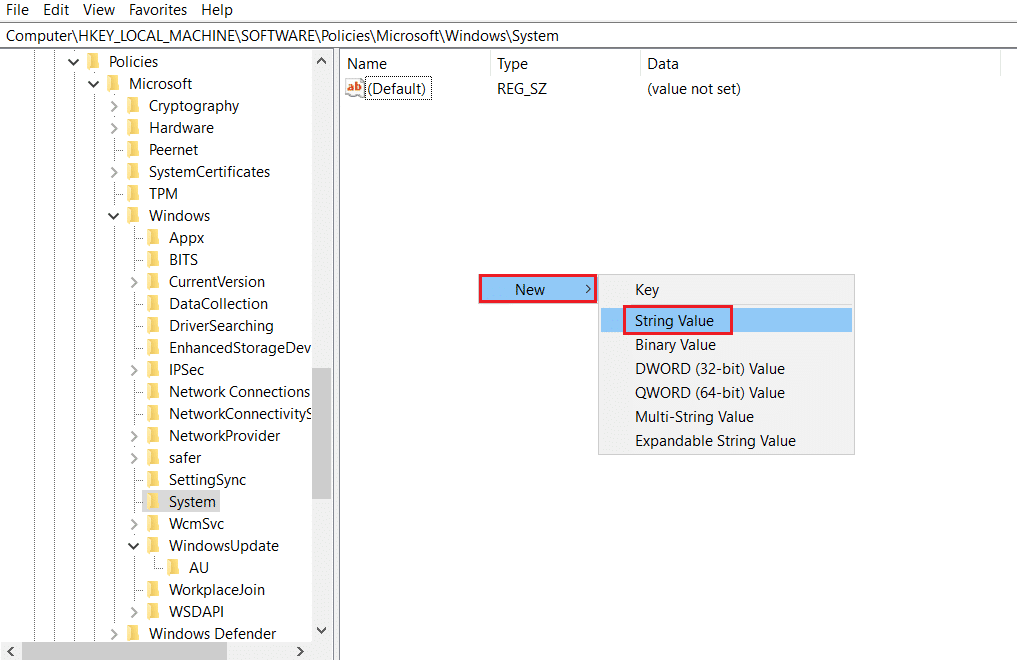Expand the safer key
Image resolution: width=1017 pixels, height=660 pixels.
[134, 458]
